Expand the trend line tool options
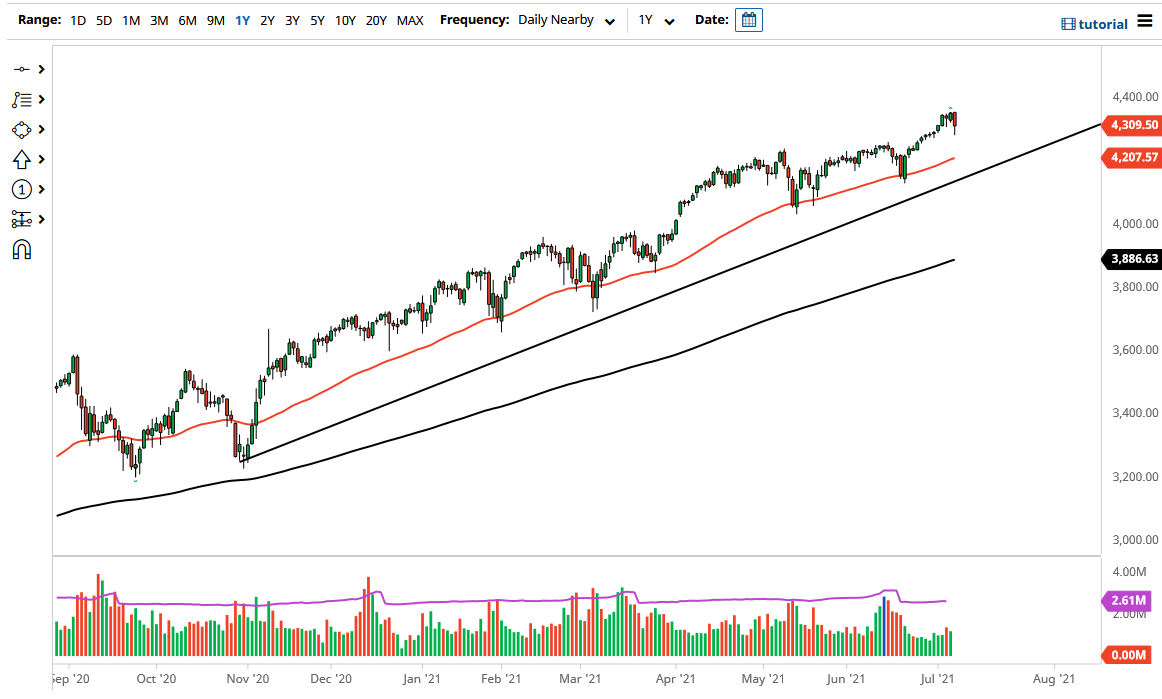The height and width of the screenshot is (699, 1162). [x=40, y=69]
